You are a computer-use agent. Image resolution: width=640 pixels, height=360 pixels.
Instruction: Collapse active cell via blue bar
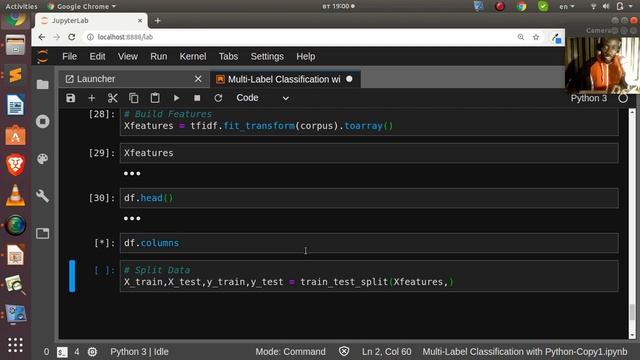(72, 276)
